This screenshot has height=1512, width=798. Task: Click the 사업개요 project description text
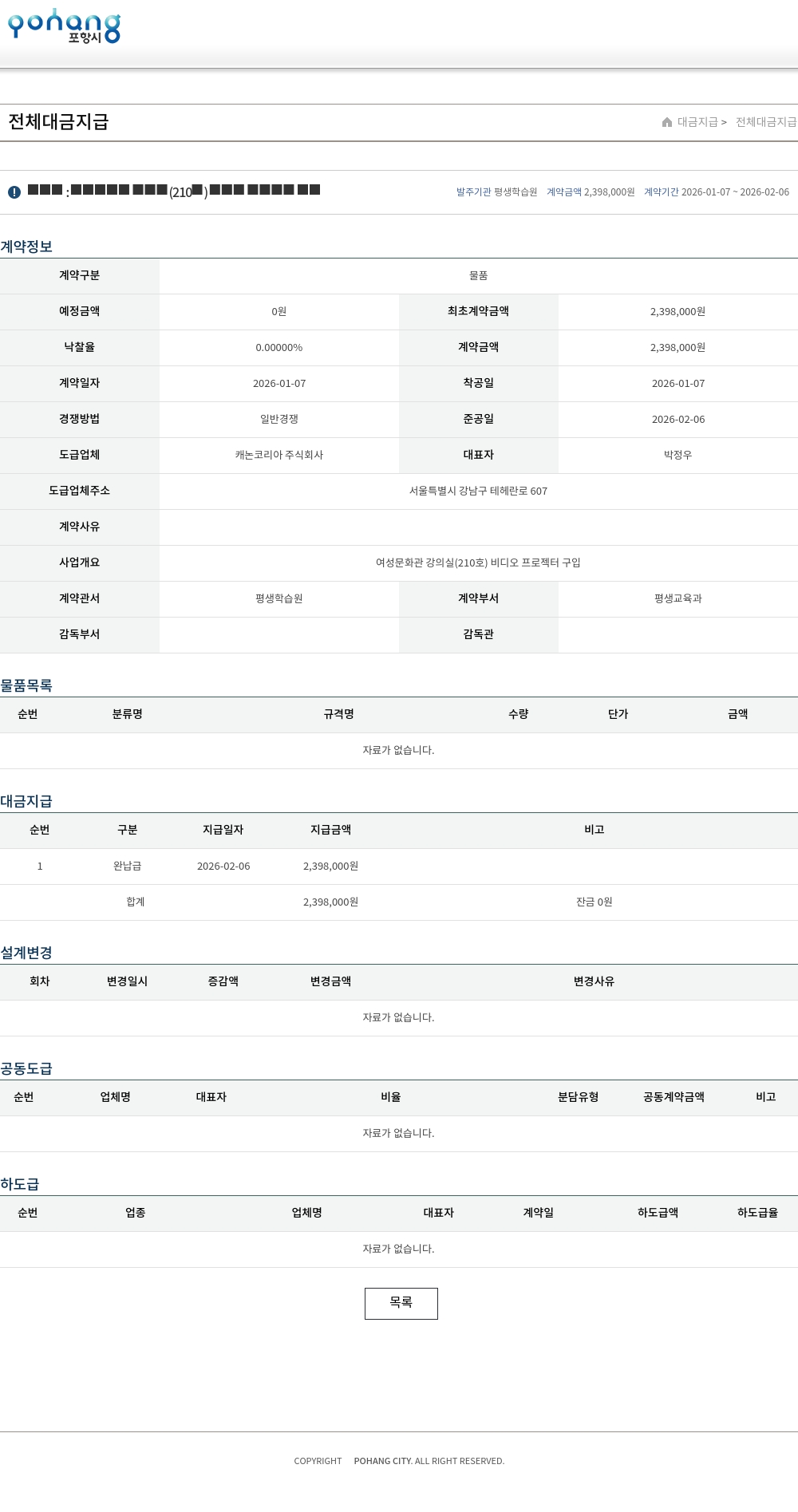pos(478,563)
